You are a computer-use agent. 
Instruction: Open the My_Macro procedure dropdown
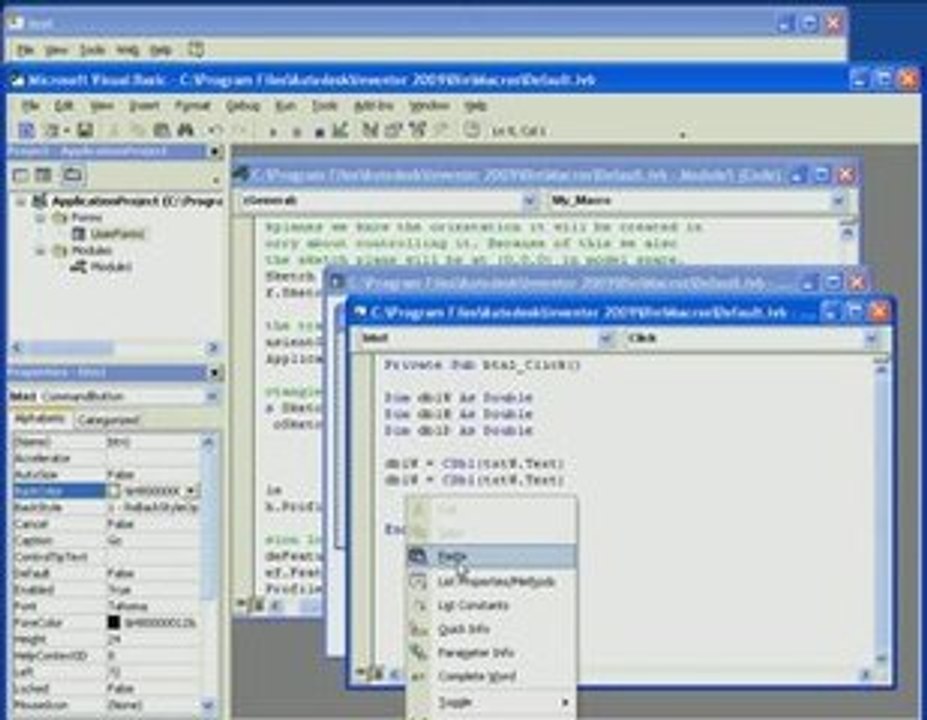pos(838,201)
